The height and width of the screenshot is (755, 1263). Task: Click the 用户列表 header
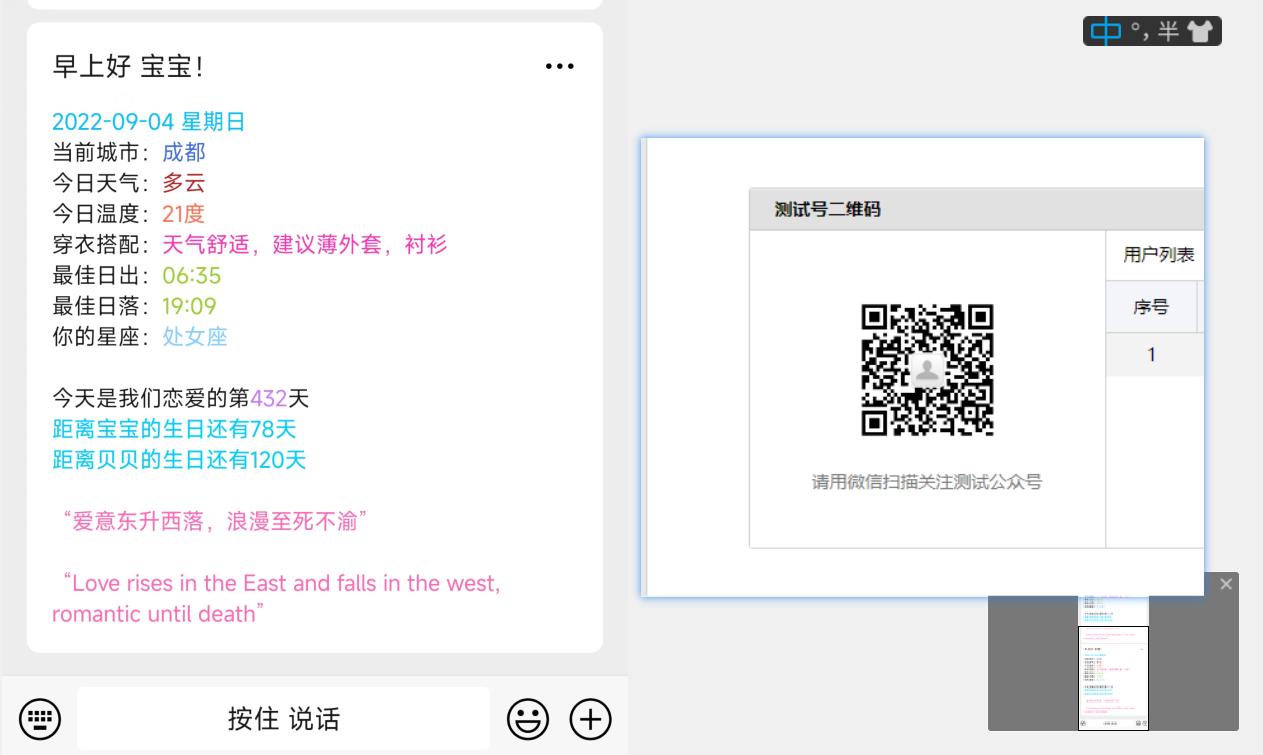coord(1159,255)
